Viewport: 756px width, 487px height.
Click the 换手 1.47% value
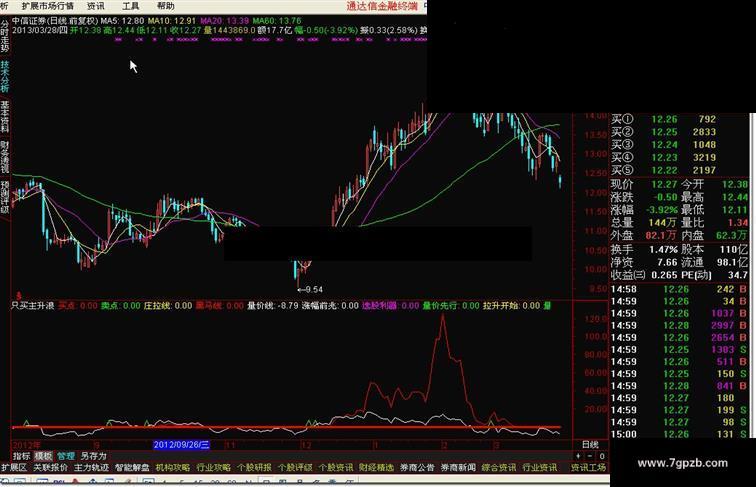663,249
